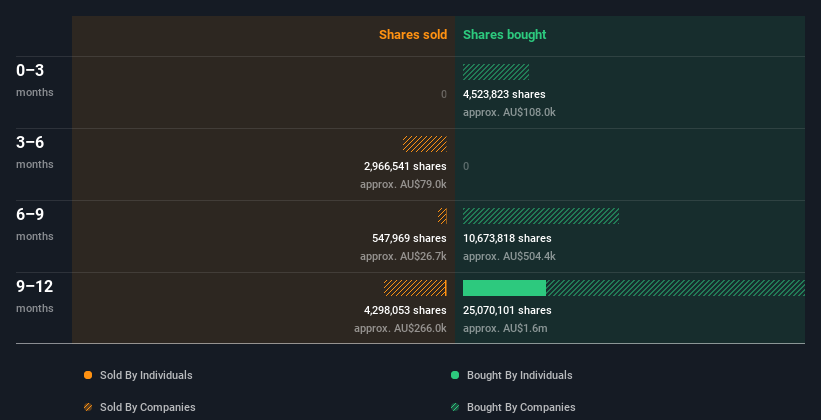The image size is (821, 420).
Task: Click the approx. AU$26.7k amount
Action: [x=403, y=257]
